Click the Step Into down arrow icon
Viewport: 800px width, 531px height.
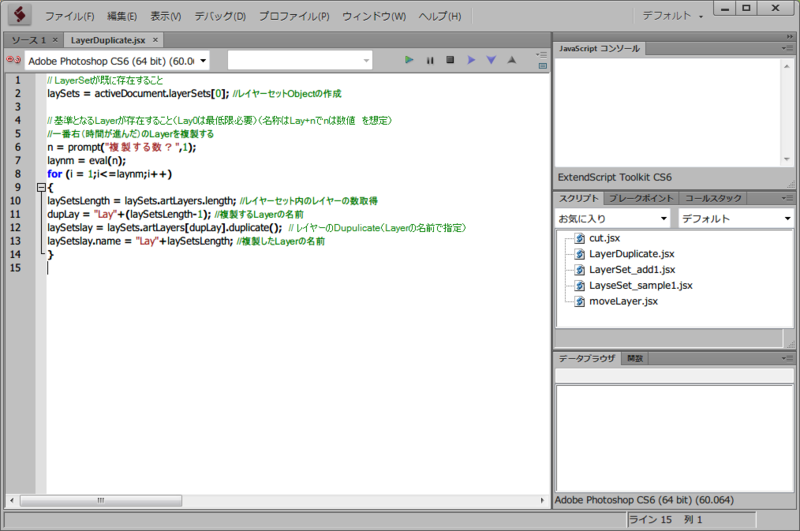491,60
